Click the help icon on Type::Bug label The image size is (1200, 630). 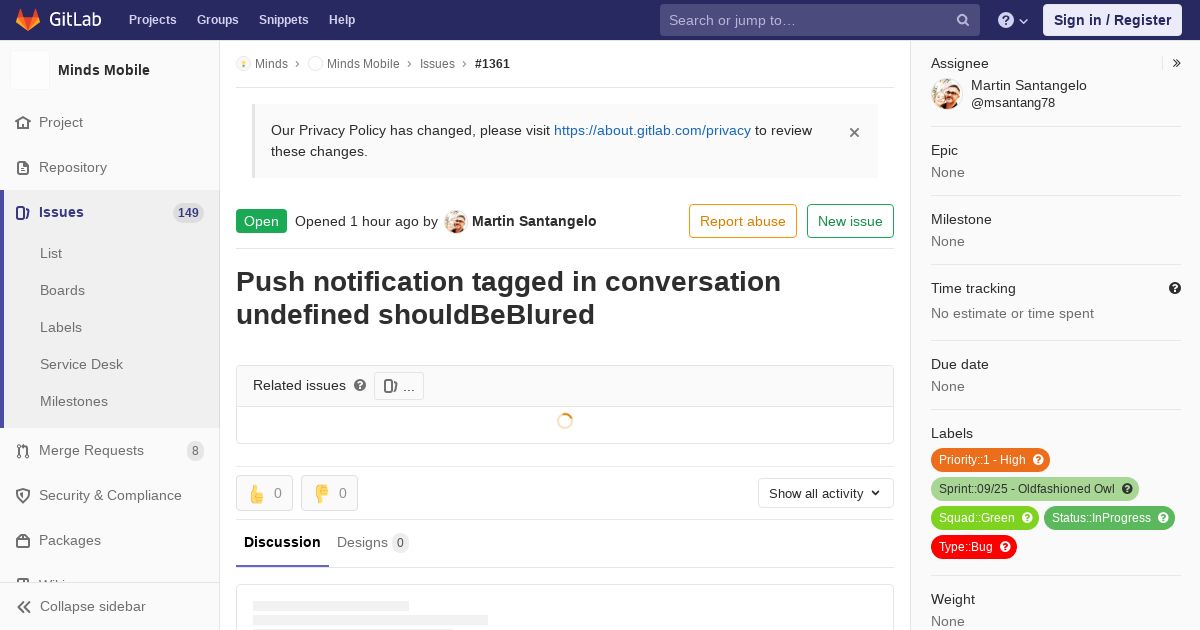coord(1005,547)
